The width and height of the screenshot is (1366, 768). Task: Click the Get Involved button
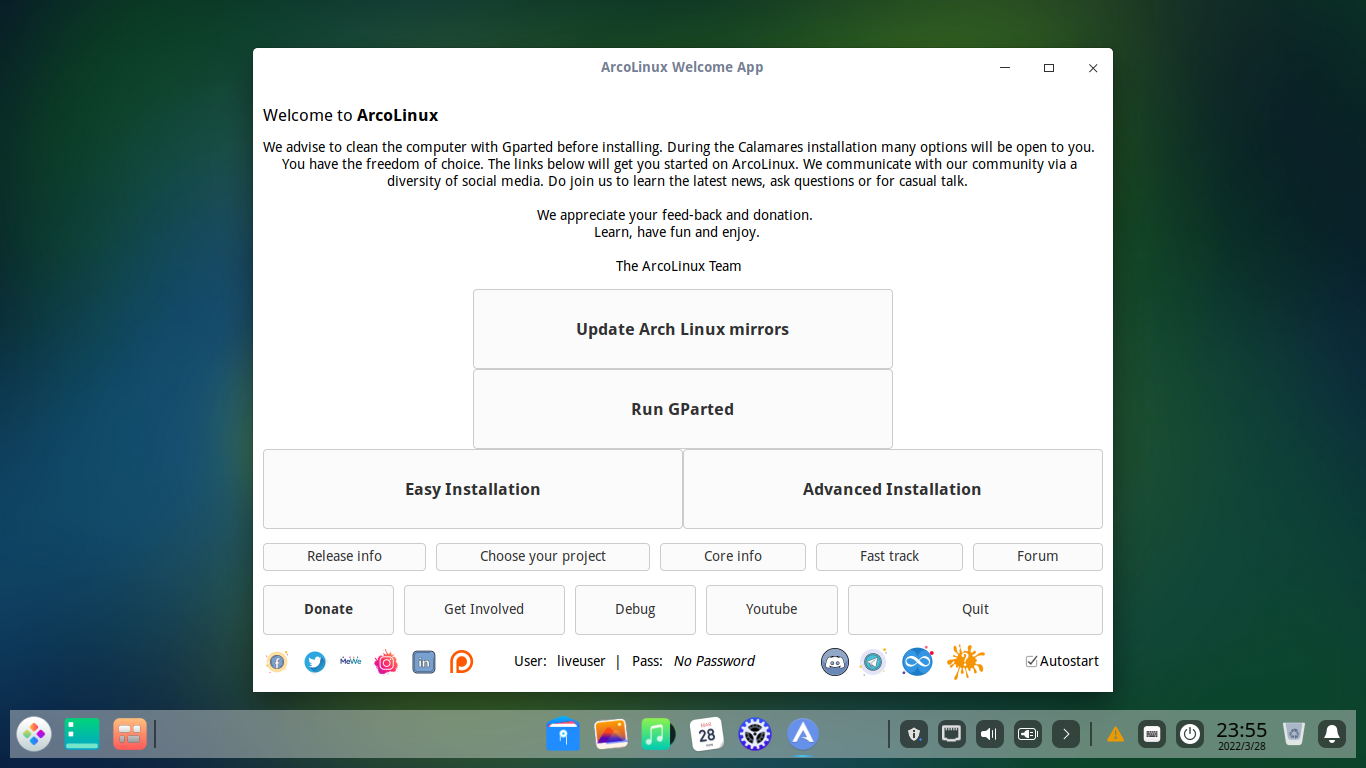click(x=484, y=609)
